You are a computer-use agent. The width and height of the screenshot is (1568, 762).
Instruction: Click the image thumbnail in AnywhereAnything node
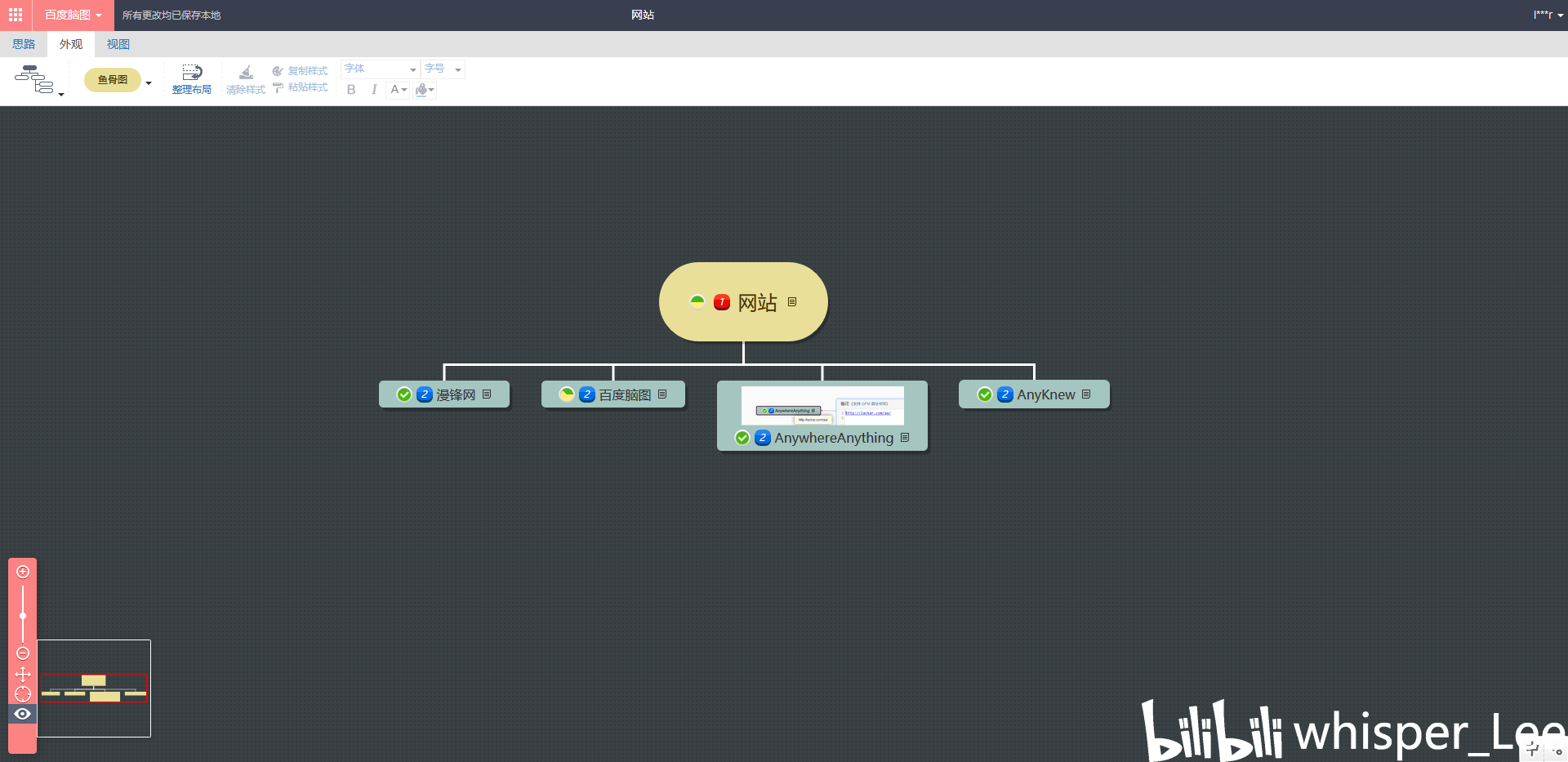tap(822, 405)
